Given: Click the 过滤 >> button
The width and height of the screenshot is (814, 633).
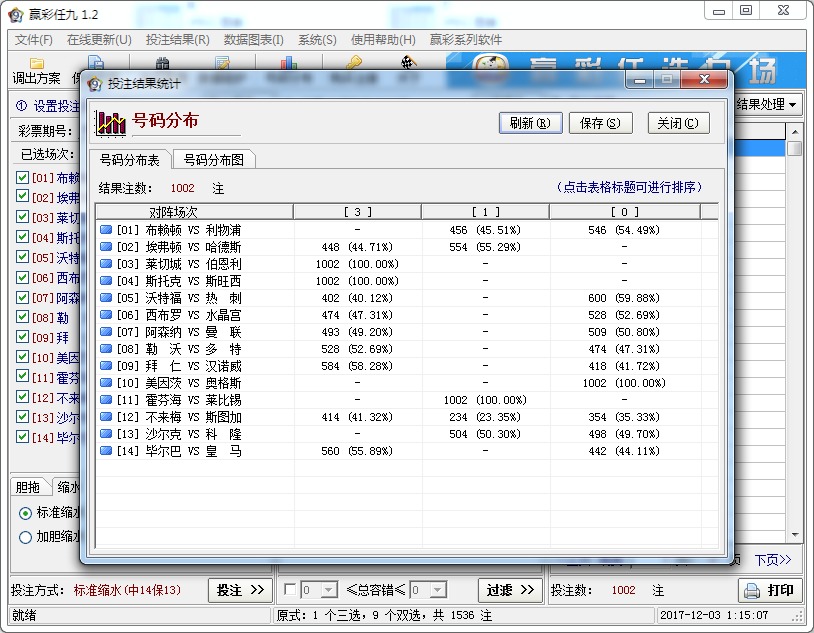Looking at the screenshot, I should click(508, 590).
